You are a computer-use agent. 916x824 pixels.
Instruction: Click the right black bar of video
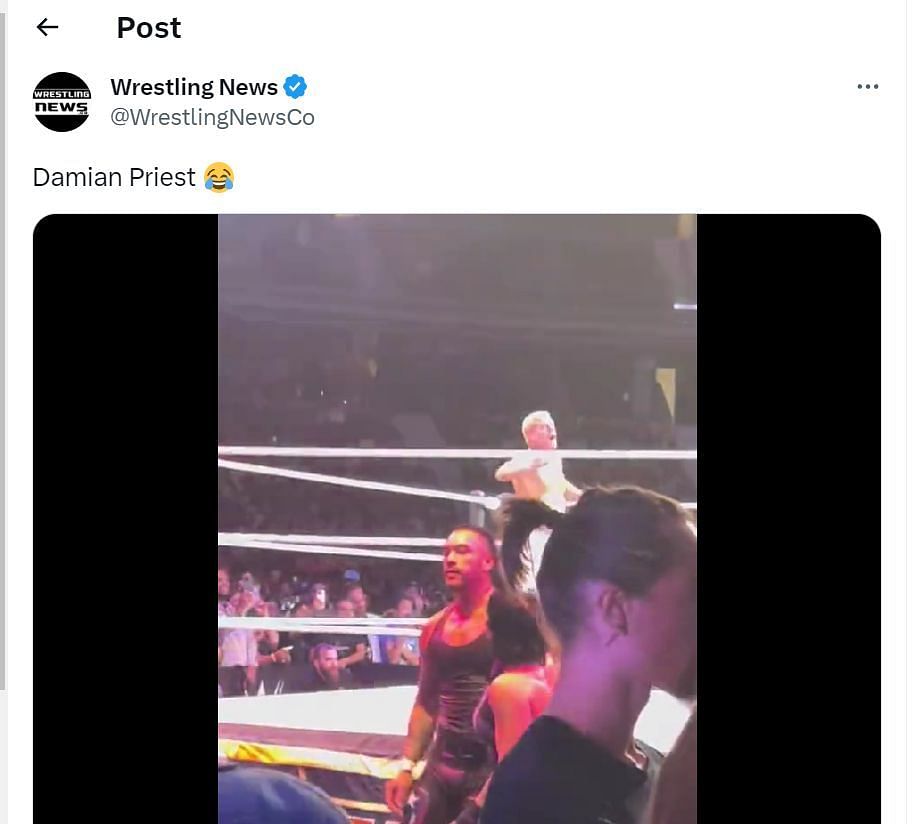(x=789, y=519)
